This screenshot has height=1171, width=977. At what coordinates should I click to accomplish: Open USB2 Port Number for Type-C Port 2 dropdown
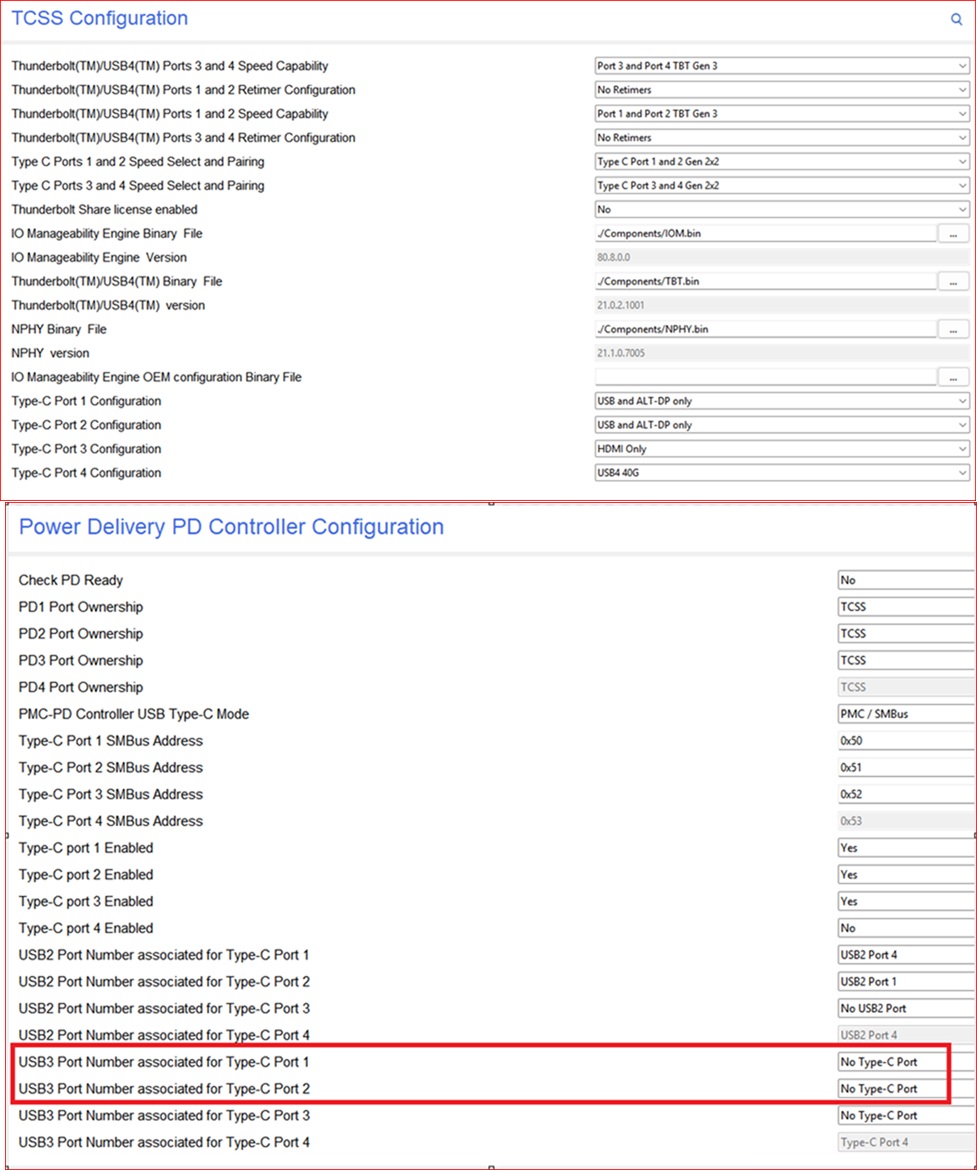pyautogui.click(x=905, y=982)
